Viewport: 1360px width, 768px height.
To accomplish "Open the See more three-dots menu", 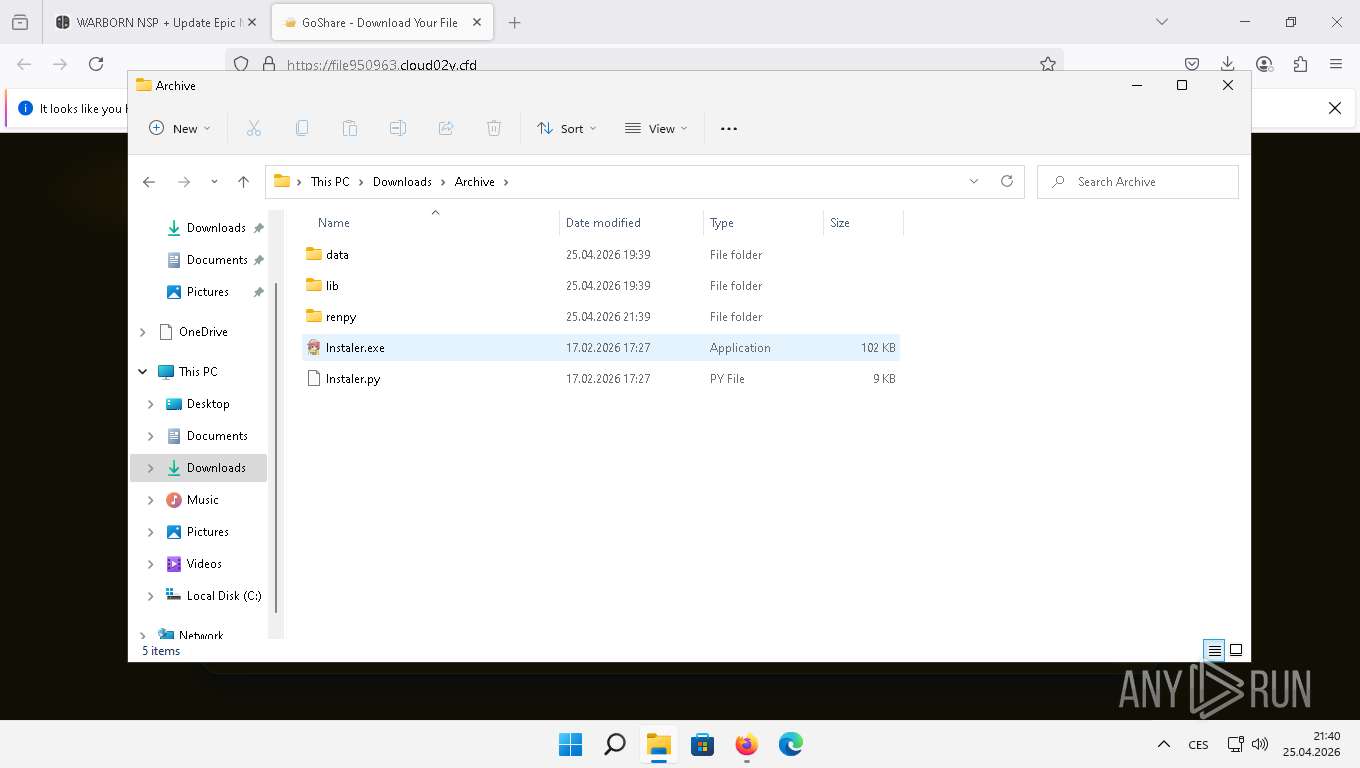I will (729, 128).
